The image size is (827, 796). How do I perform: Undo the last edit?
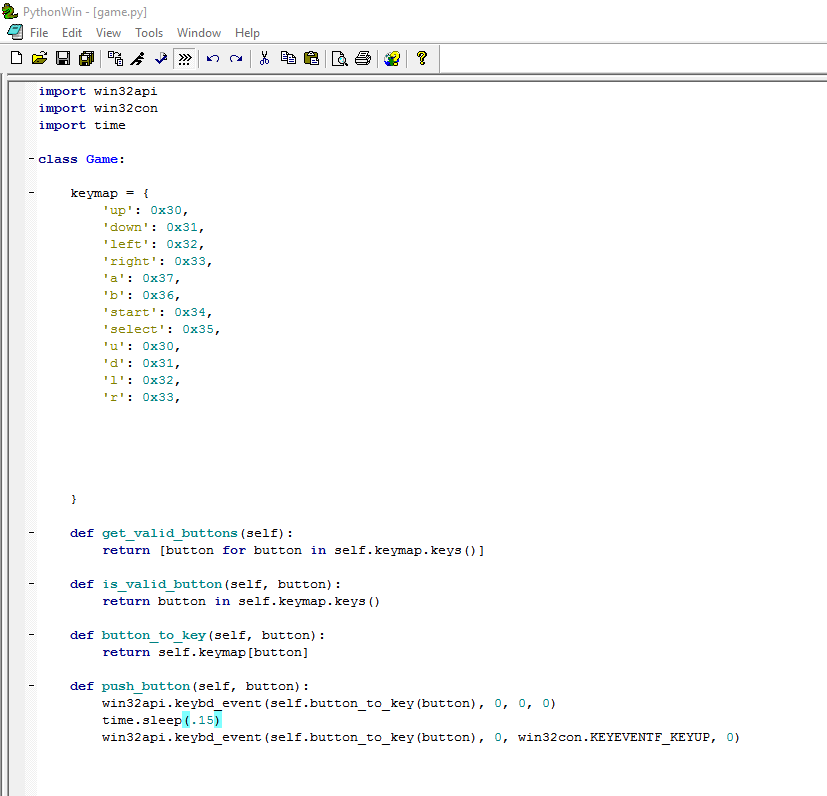[213, 58]
